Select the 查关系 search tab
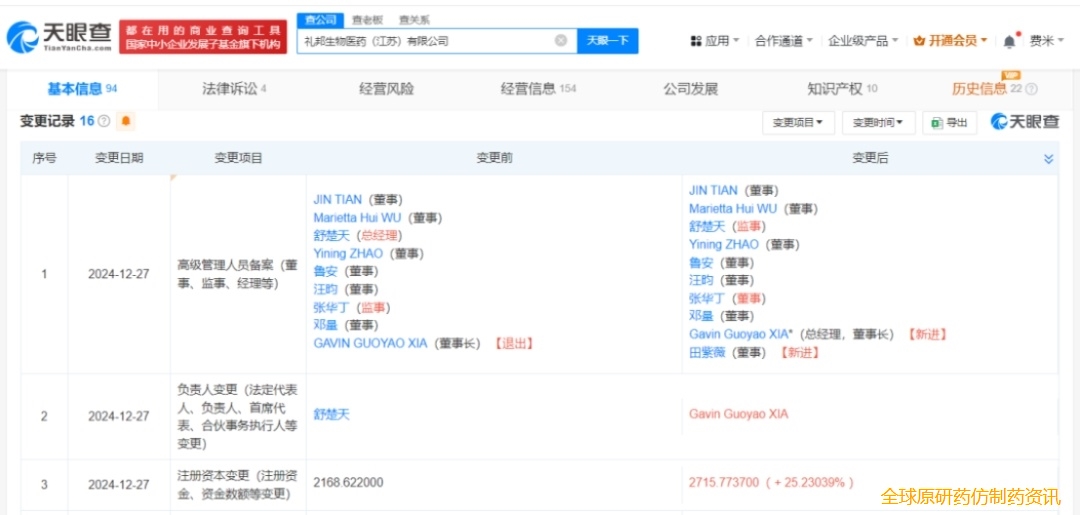The image size is (1080, 515). [413, 20]
